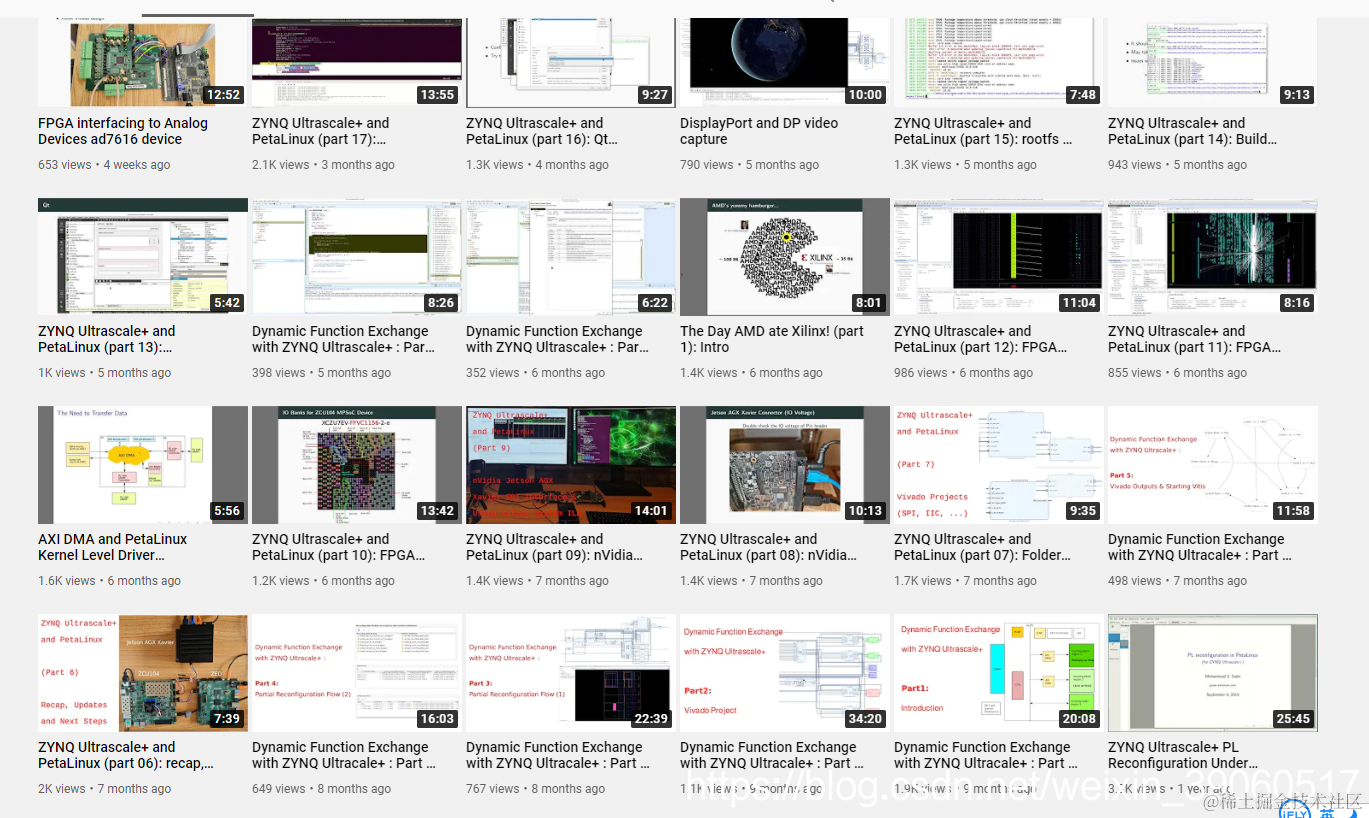Viewport: 1369px width, 818px height.
Task: Open Dynamic Function Exchange title with 767 views
Action: click(x=558, y=755)
